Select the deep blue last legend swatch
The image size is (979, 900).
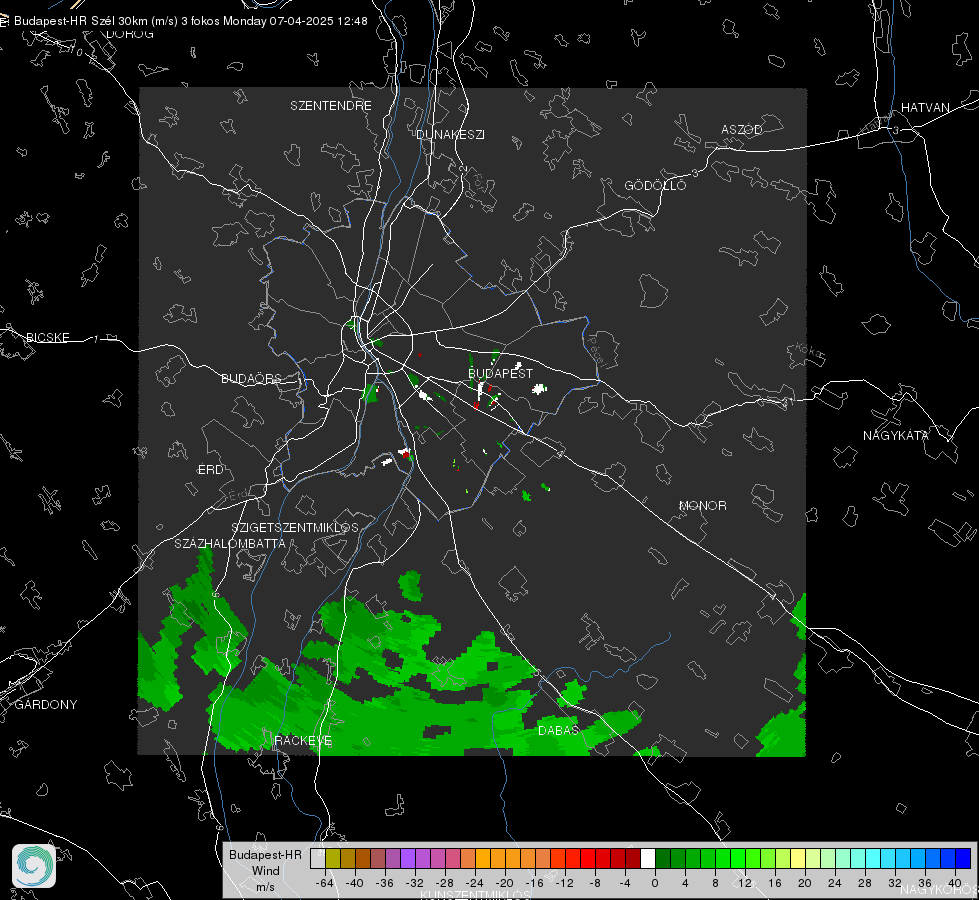tap(963, 858)
